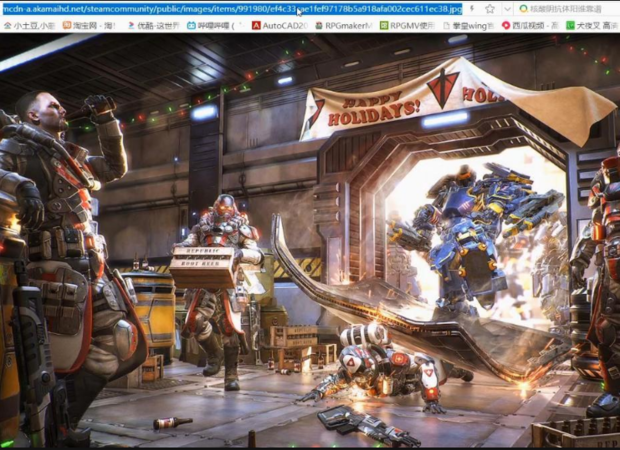Open the 淘宝网 bookmark
Viewport: 620px width, 450px height.
tap(89, 26)
